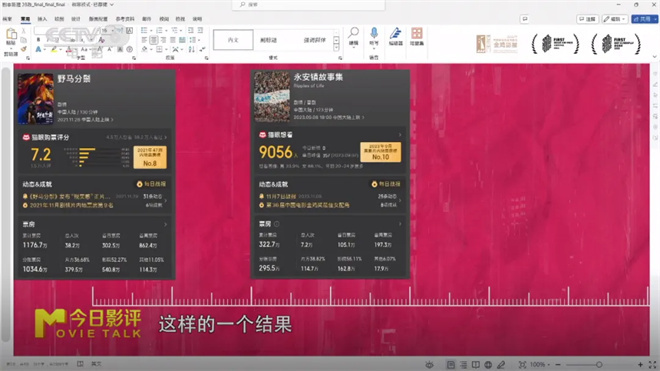Collapse the ribbon with chevron

655,57
